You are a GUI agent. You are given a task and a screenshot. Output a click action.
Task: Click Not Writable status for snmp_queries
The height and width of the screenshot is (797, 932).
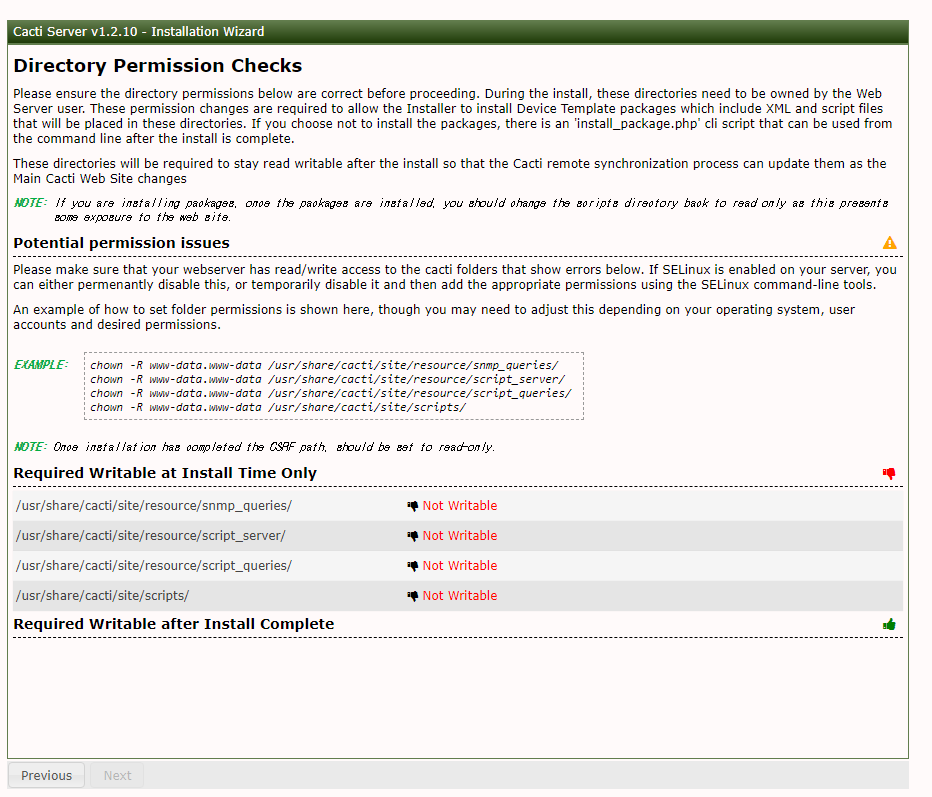(x=459, y=506)
